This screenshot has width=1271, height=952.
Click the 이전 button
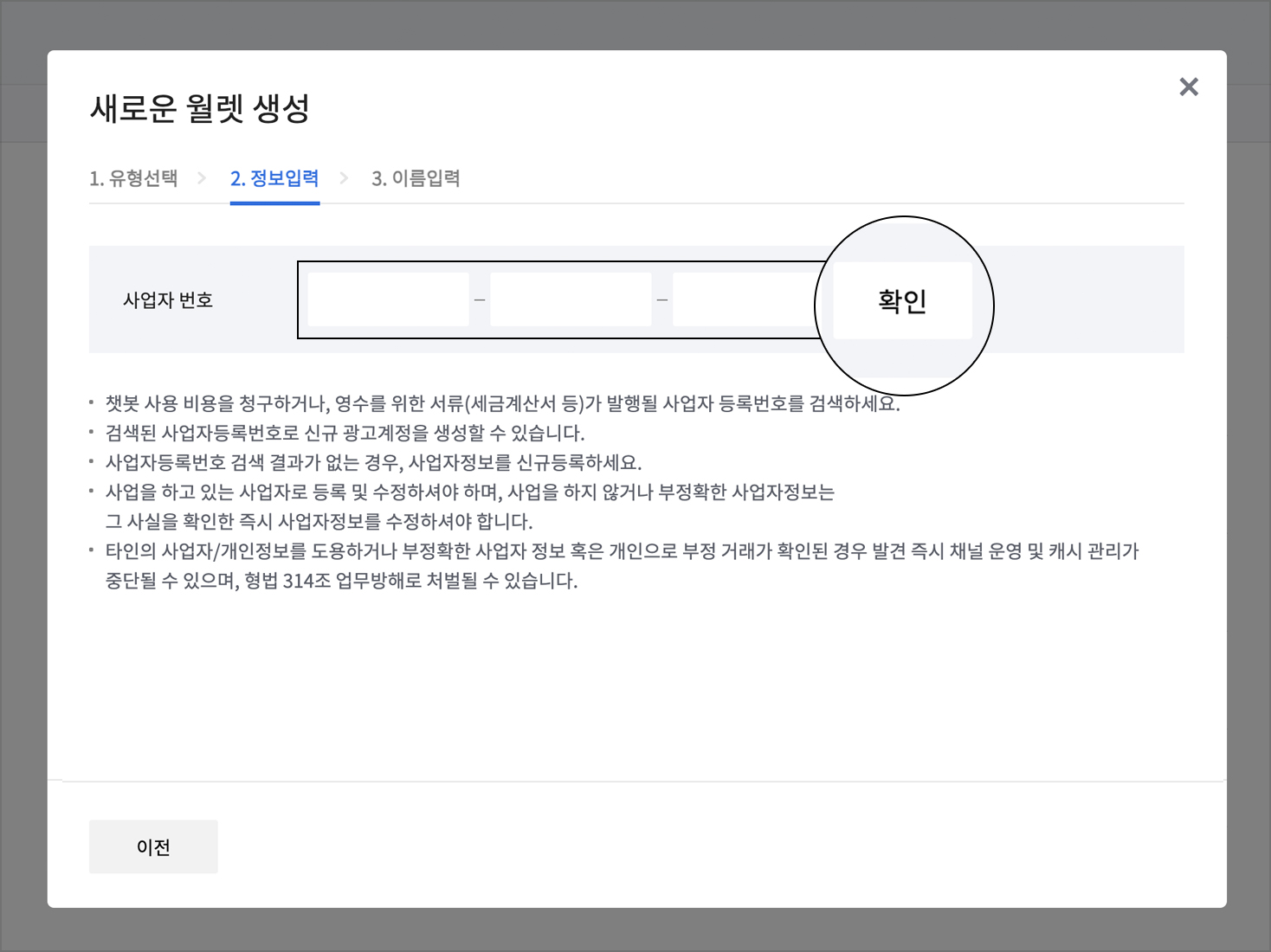153,846
